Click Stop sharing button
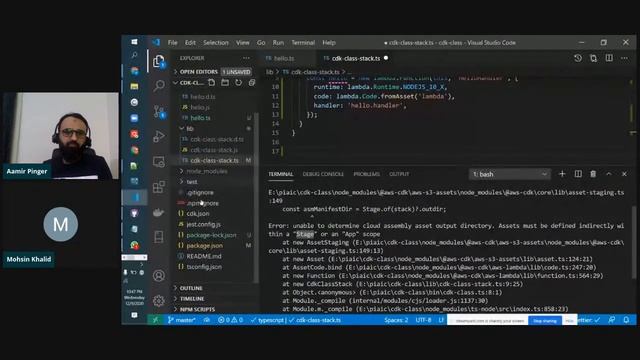Image resolution: width=640 pixels, height=360 pixels. [545, 321]
